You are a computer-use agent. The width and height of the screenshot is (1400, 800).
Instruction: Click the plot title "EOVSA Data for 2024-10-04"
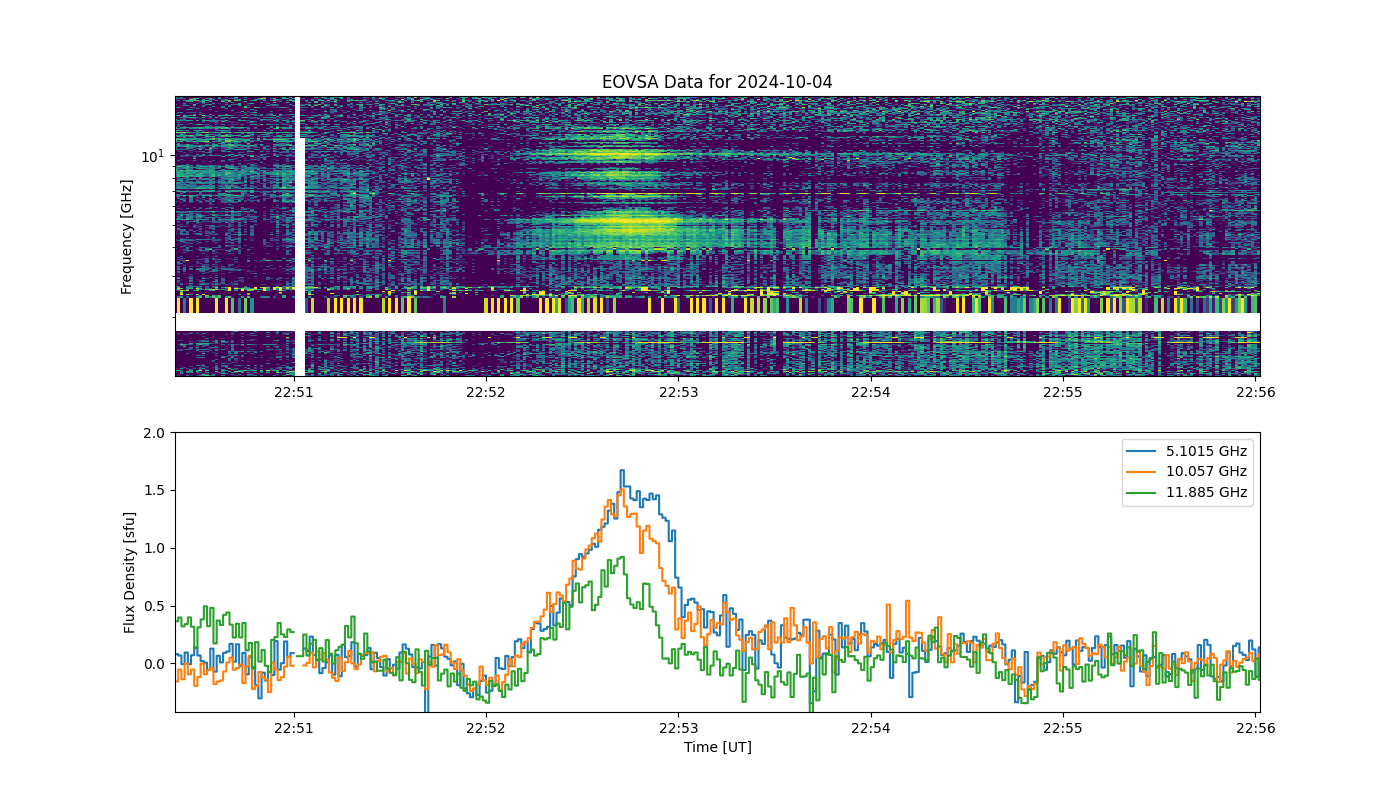[x=717, y=82]
